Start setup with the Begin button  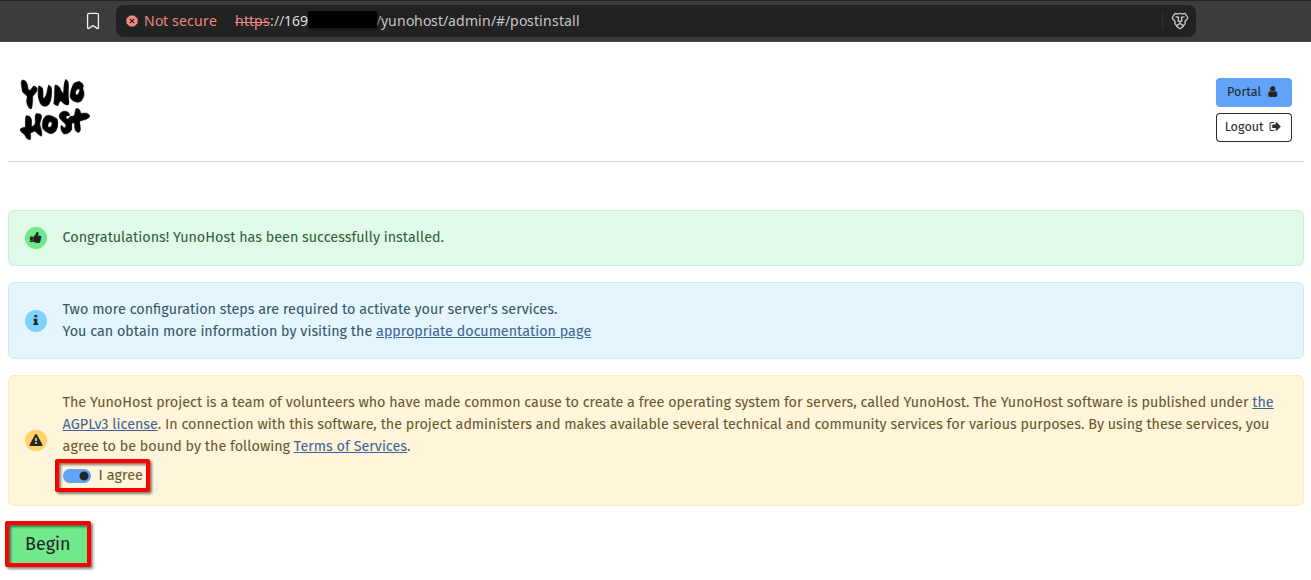click(x=48, y=544)
